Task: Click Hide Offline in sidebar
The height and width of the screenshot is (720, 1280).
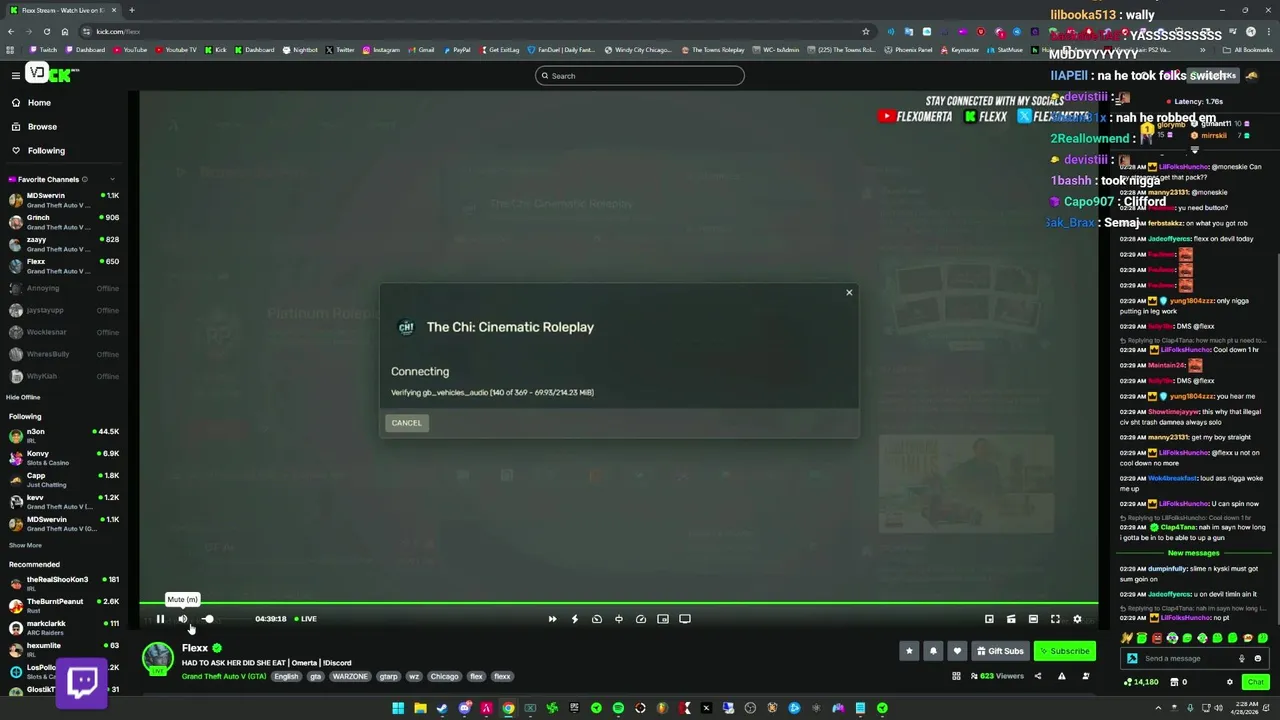Action: click(x=23, y=397)
